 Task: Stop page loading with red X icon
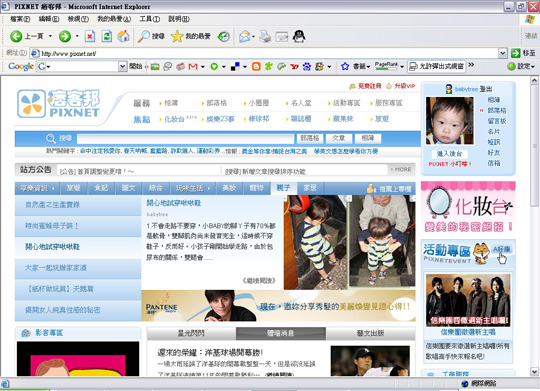pyautogui.click(x=90, y=36)
